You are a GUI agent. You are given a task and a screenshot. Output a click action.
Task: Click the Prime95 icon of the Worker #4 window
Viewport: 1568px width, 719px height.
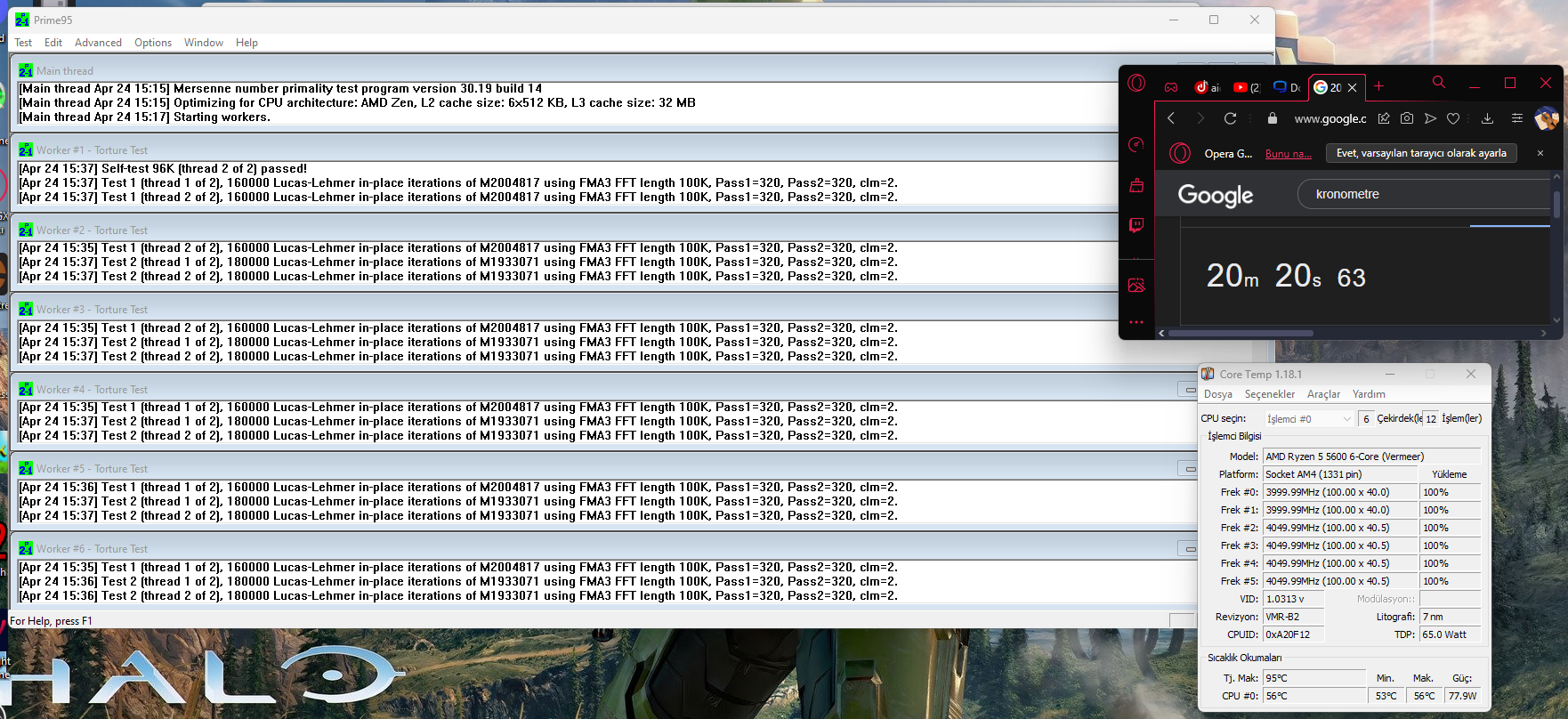pos(26,389)
